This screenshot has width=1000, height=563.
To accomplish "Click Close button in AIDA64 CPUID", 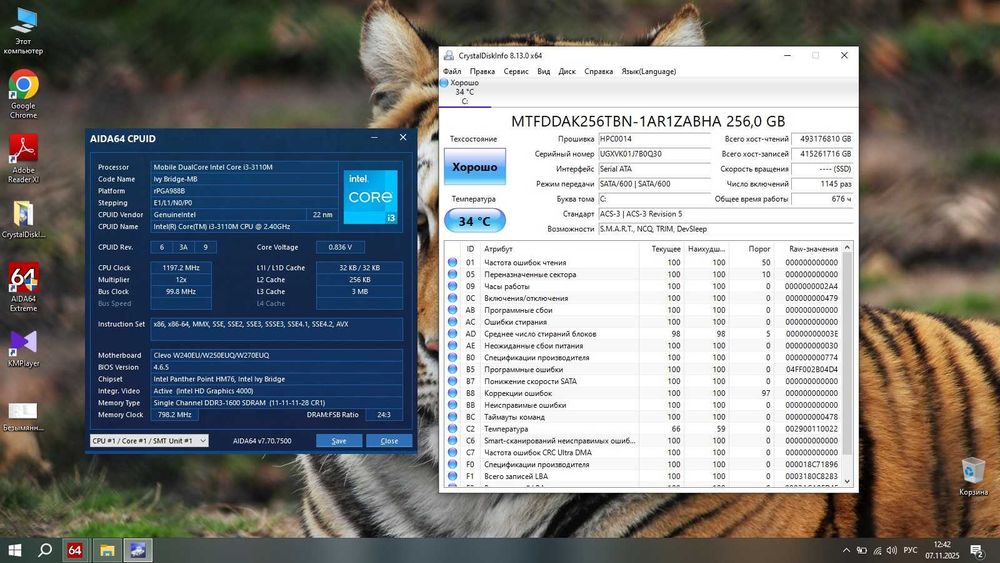I will tap(389, 441).
